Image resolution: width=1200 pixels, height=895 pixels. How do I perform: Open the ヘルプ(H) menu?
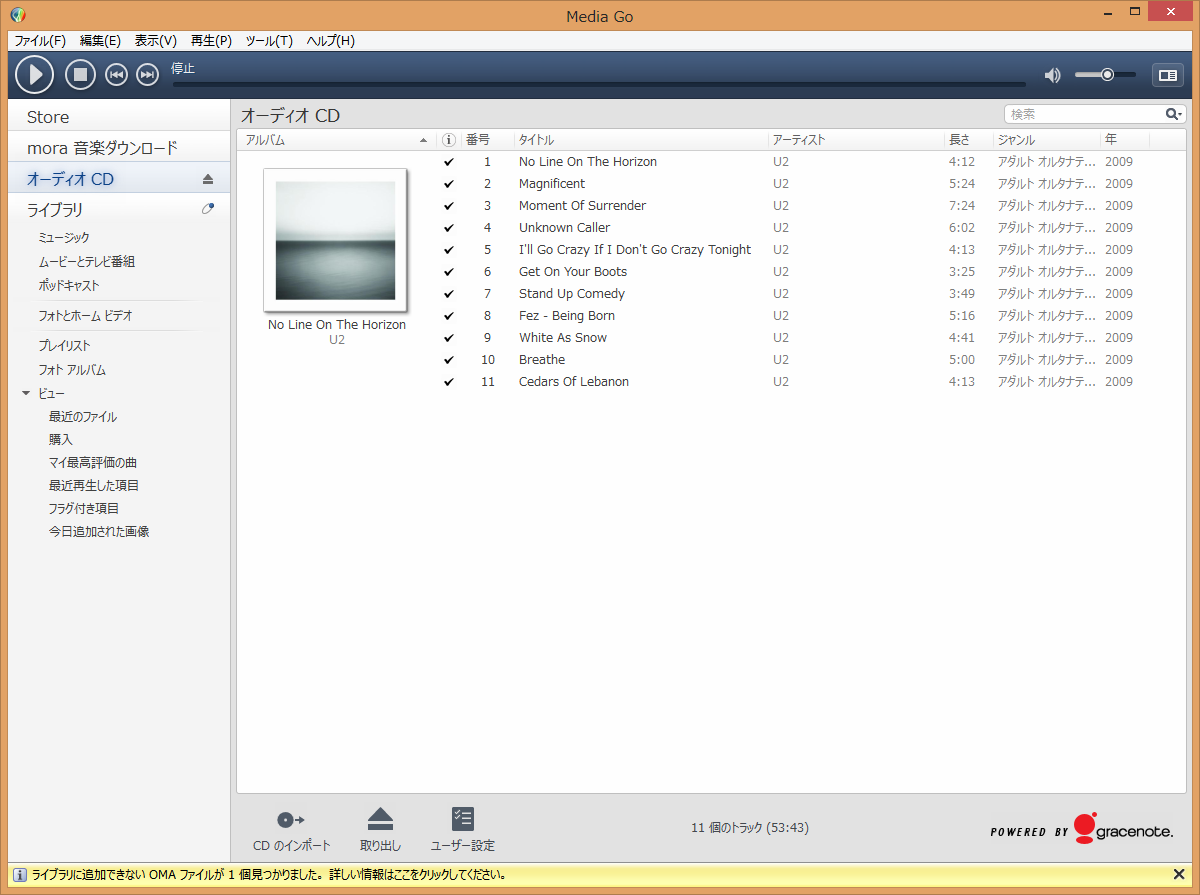tap(330, 41)
